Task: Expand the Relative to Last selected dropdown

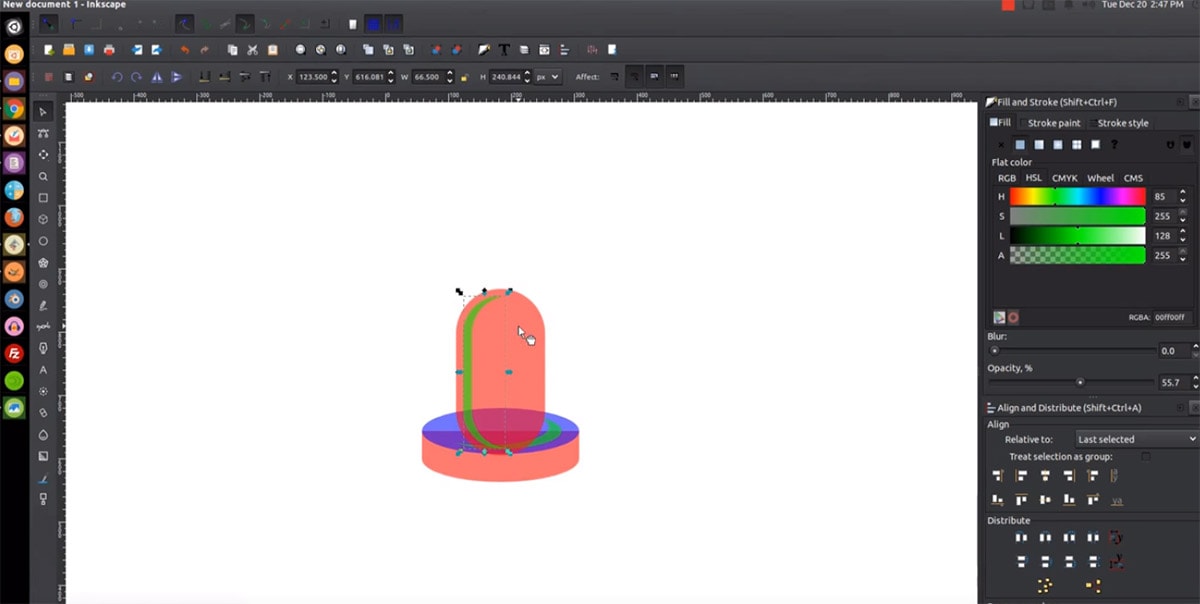Action: (1135, 439)
